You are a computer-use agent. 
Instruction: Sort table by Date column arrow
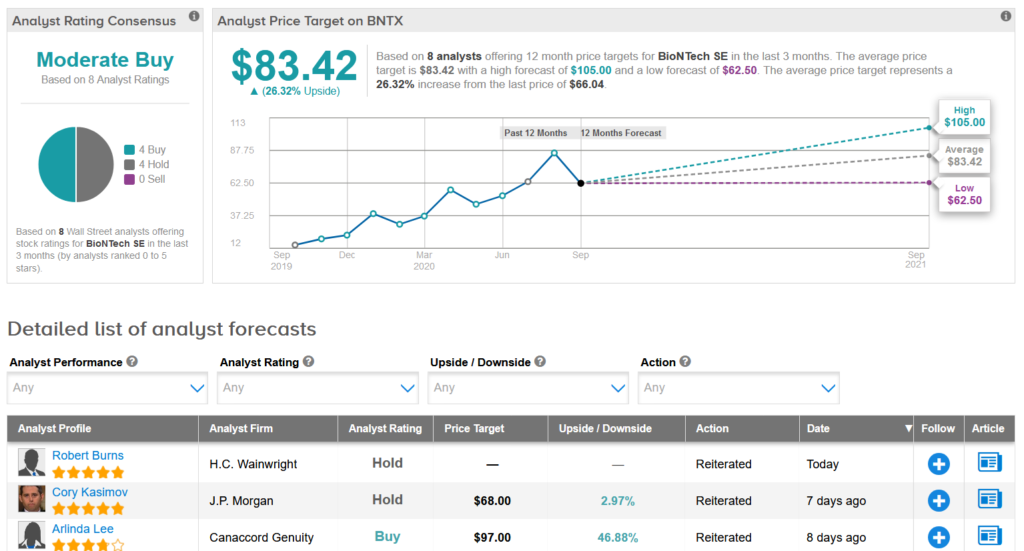click(x=908, y=429)
